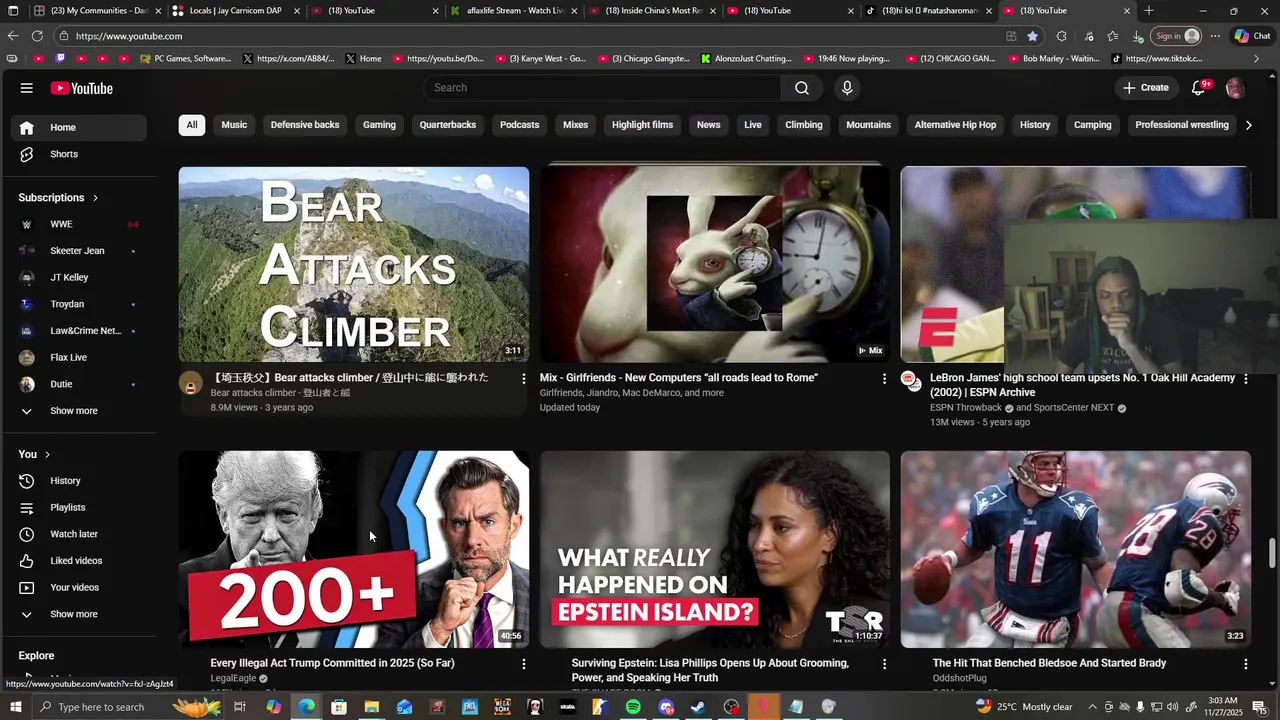Open a new browser tab
This screenshot has width=1280, height=720.
1149,11
